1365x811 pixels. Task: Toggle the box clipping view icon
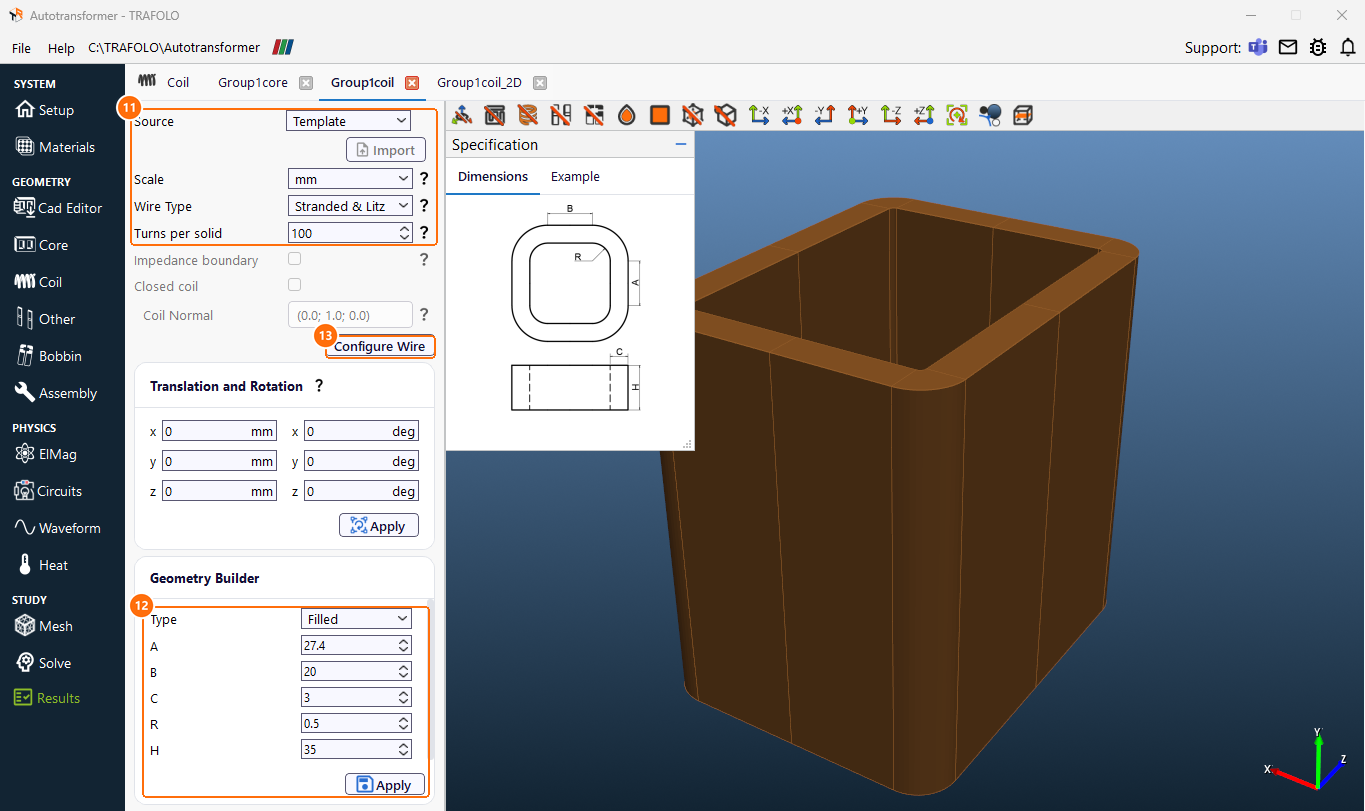pos(1023,115)
